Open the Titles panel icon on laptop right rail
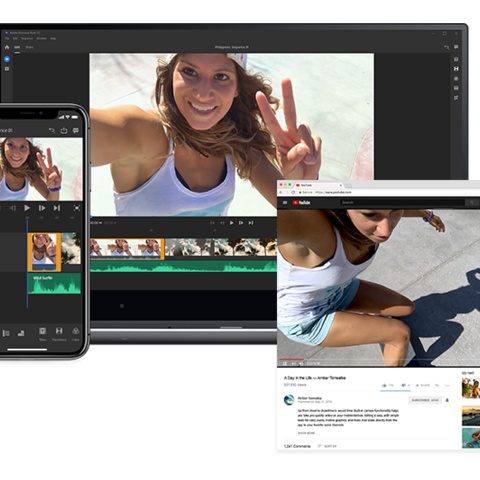 coord(456,59)
